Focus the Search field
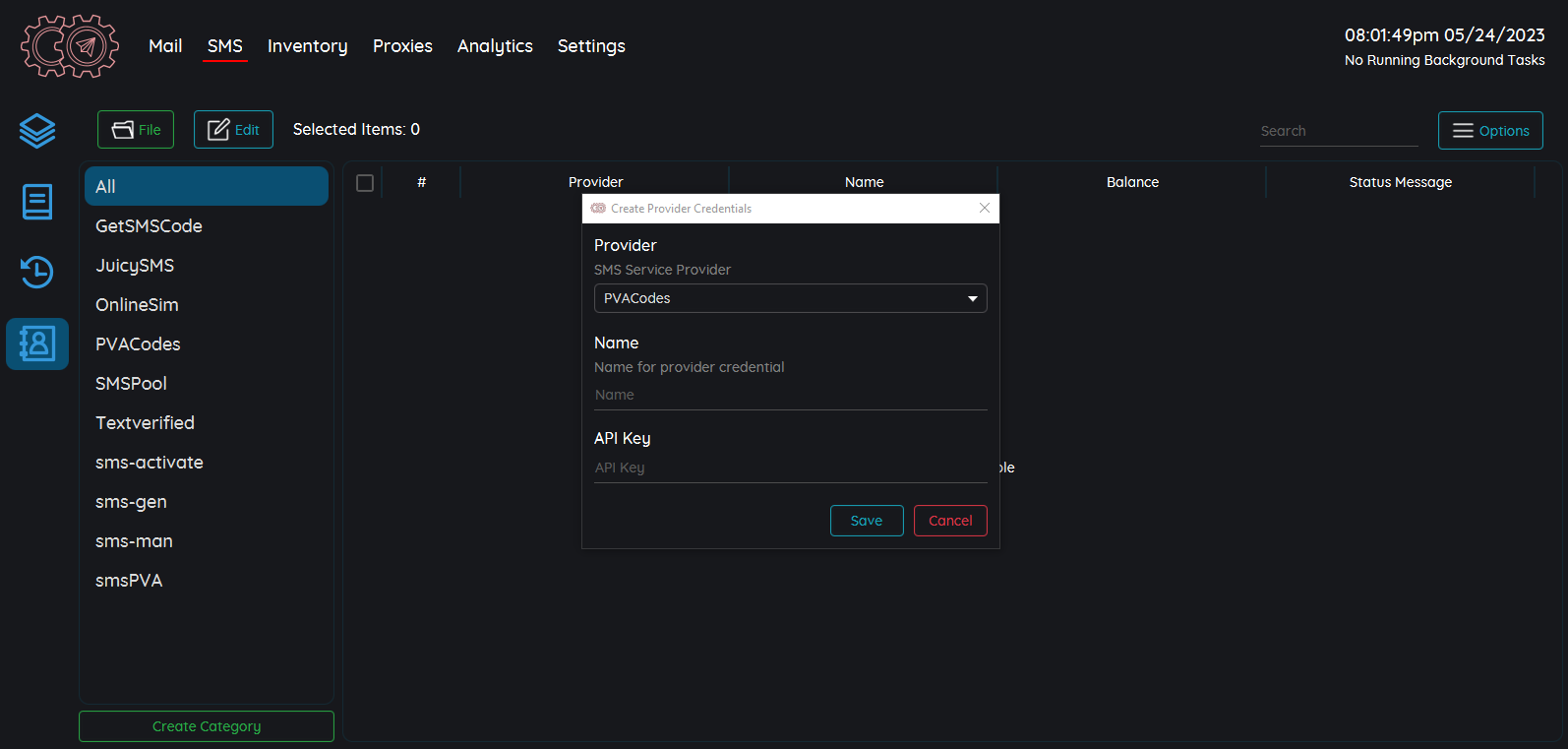Screen dimensions: 1568x749 point(1339,131)
